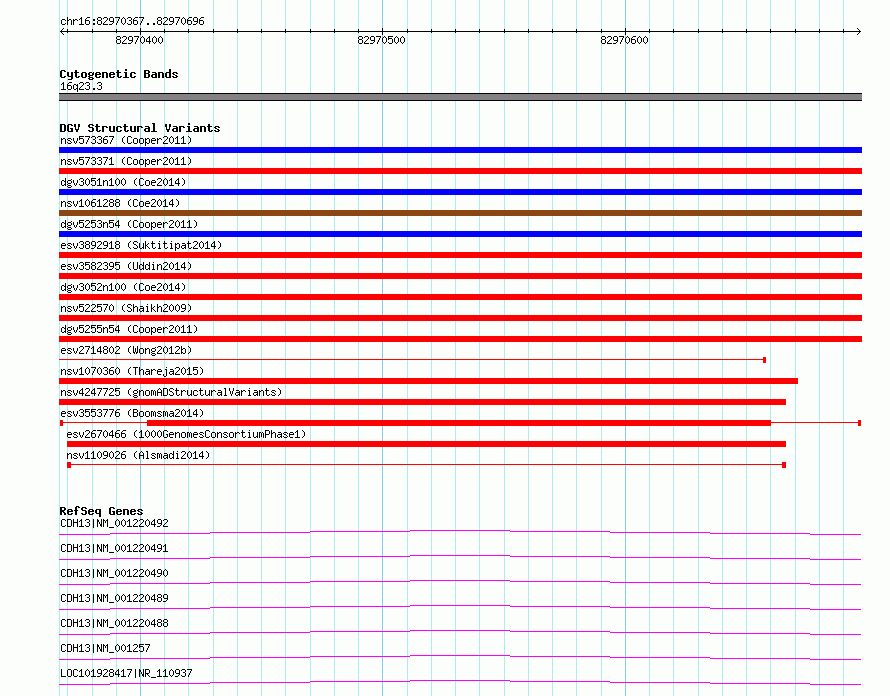Select the blue bar under nsv573367
The image size is (890, 696).
tap(460, 150)
